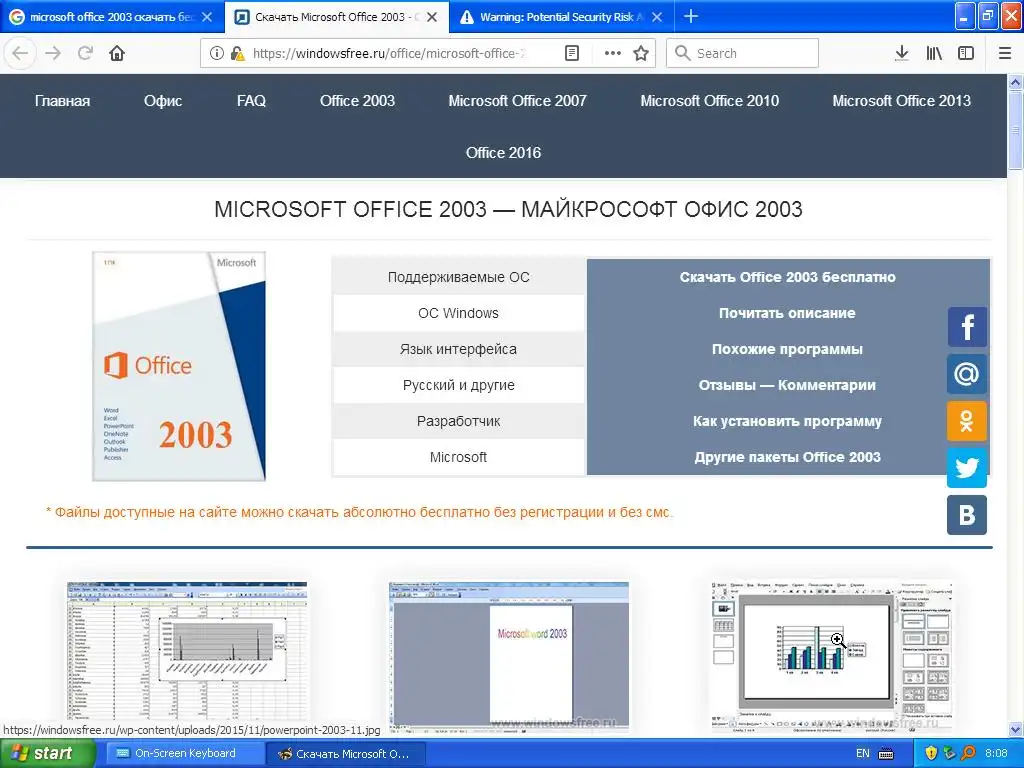The image size is (1024, 768).
Task: Click the magnifier tray icon
Action: 968,753
